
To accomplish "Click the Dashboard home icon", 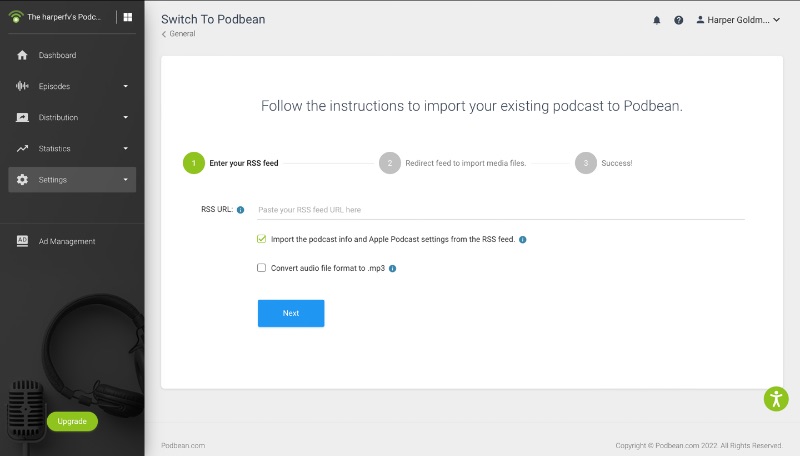I will pyautogui.click(x=22, y=55).
